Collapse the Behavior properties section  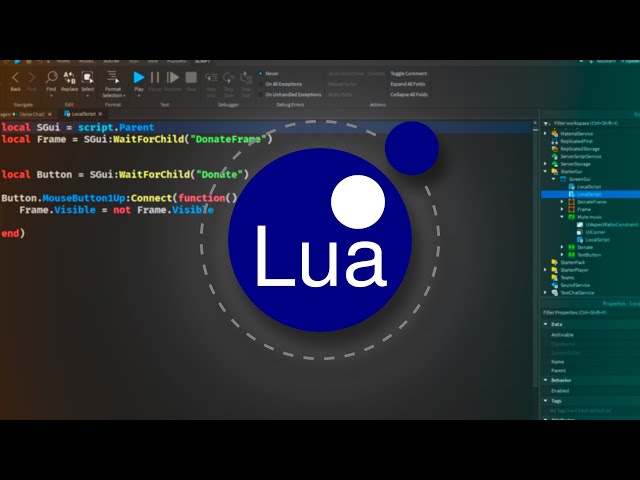546,380
